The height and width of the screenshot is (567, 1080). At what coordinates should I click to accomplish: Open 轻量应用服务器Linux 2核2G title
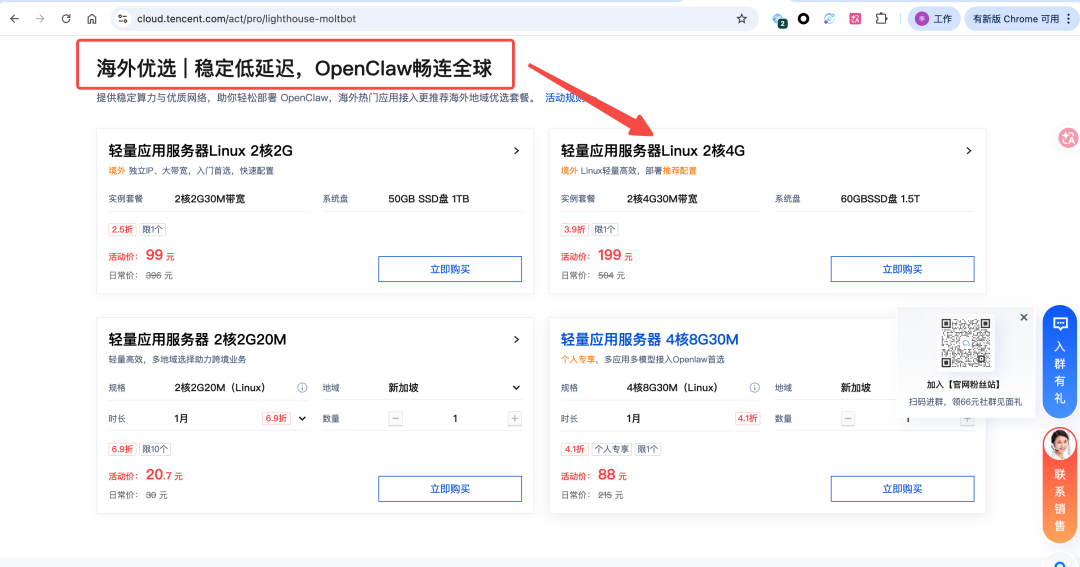click(200, 151)
